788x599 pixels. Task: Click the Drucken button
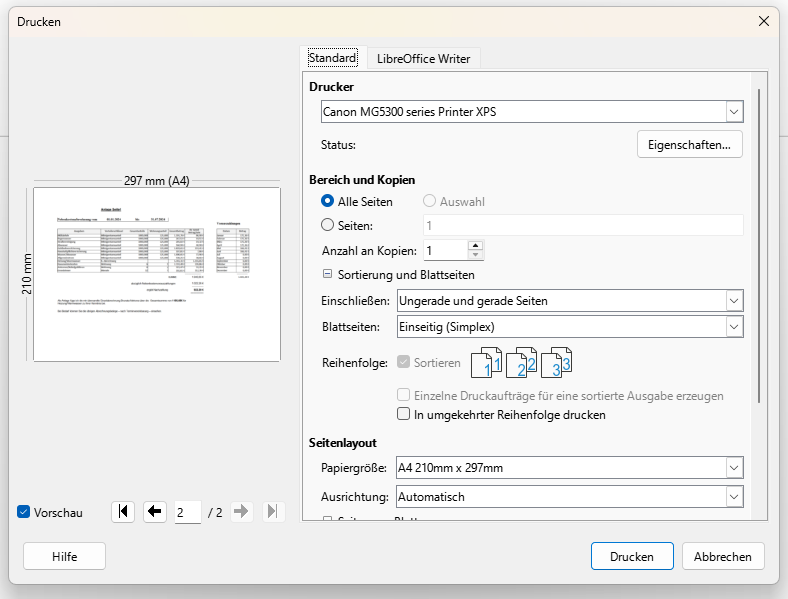[x=632, y=556]
